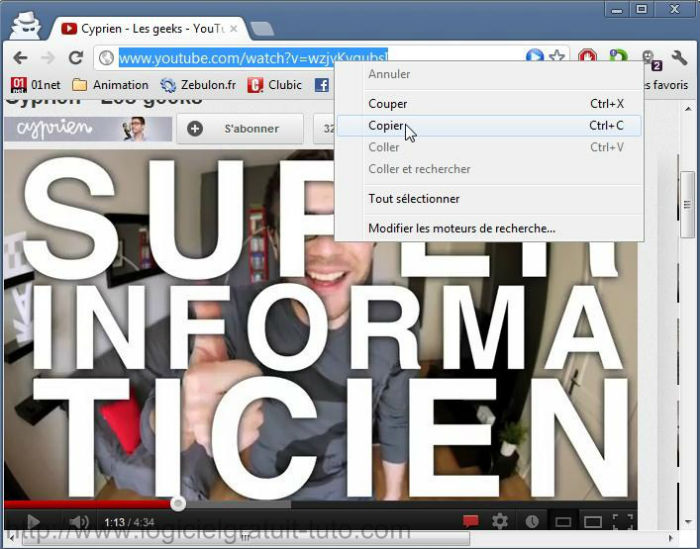700x549 pixels.
Task: Switch to small player size
Action: [x=563, y=522]
